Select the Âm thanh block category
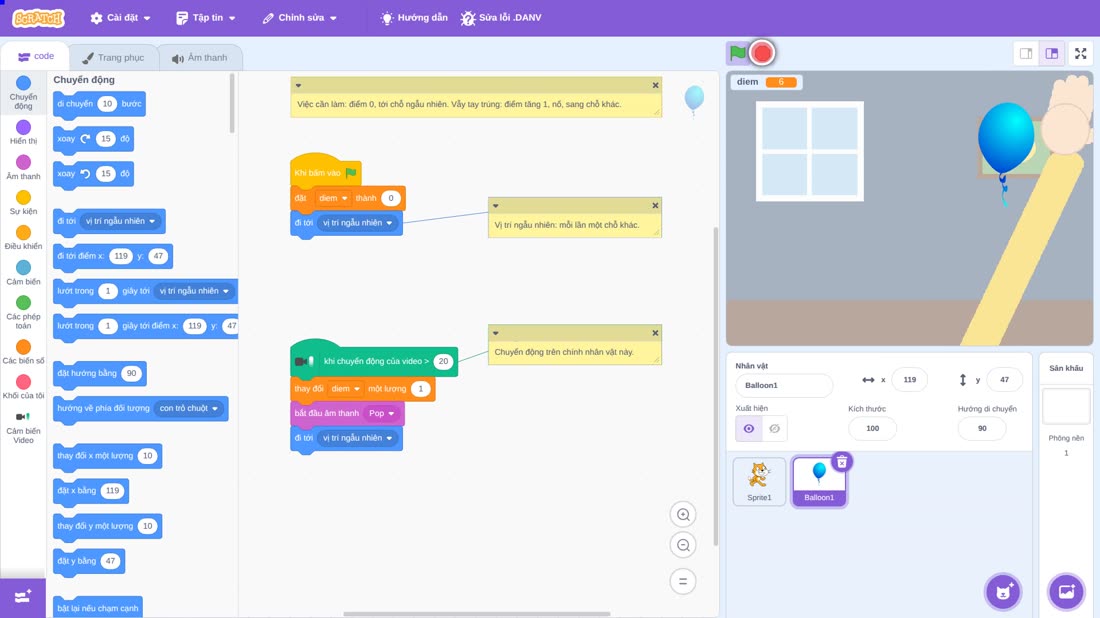The image size is (1100, 618). [23, 167]
